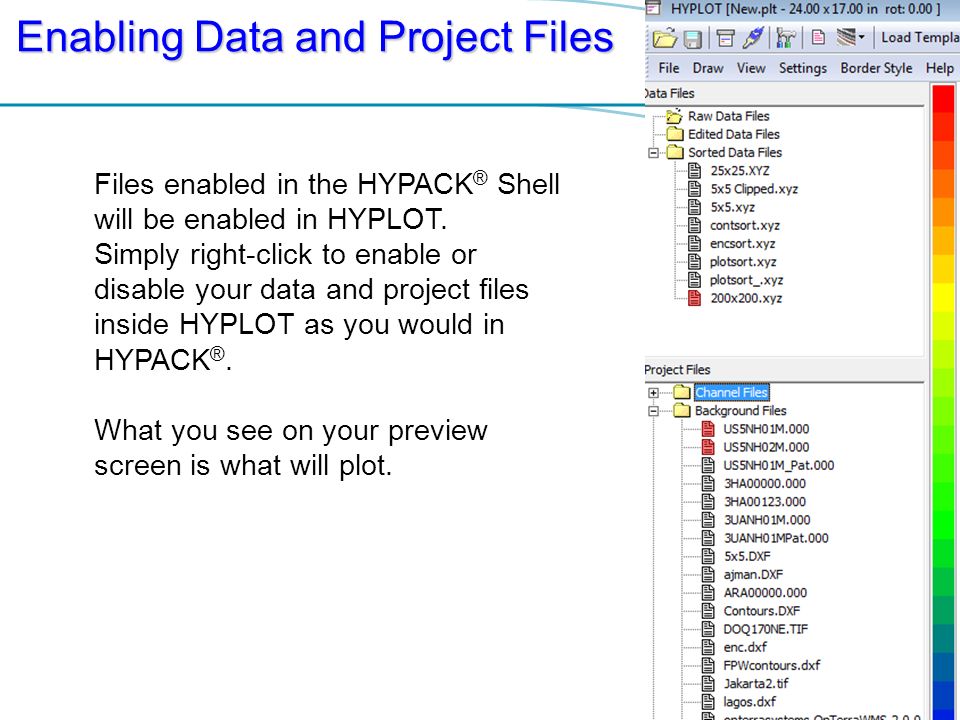Select the Edited Data Files folder
The width and height of the screenshot is (960, 720).
[733, 134]
